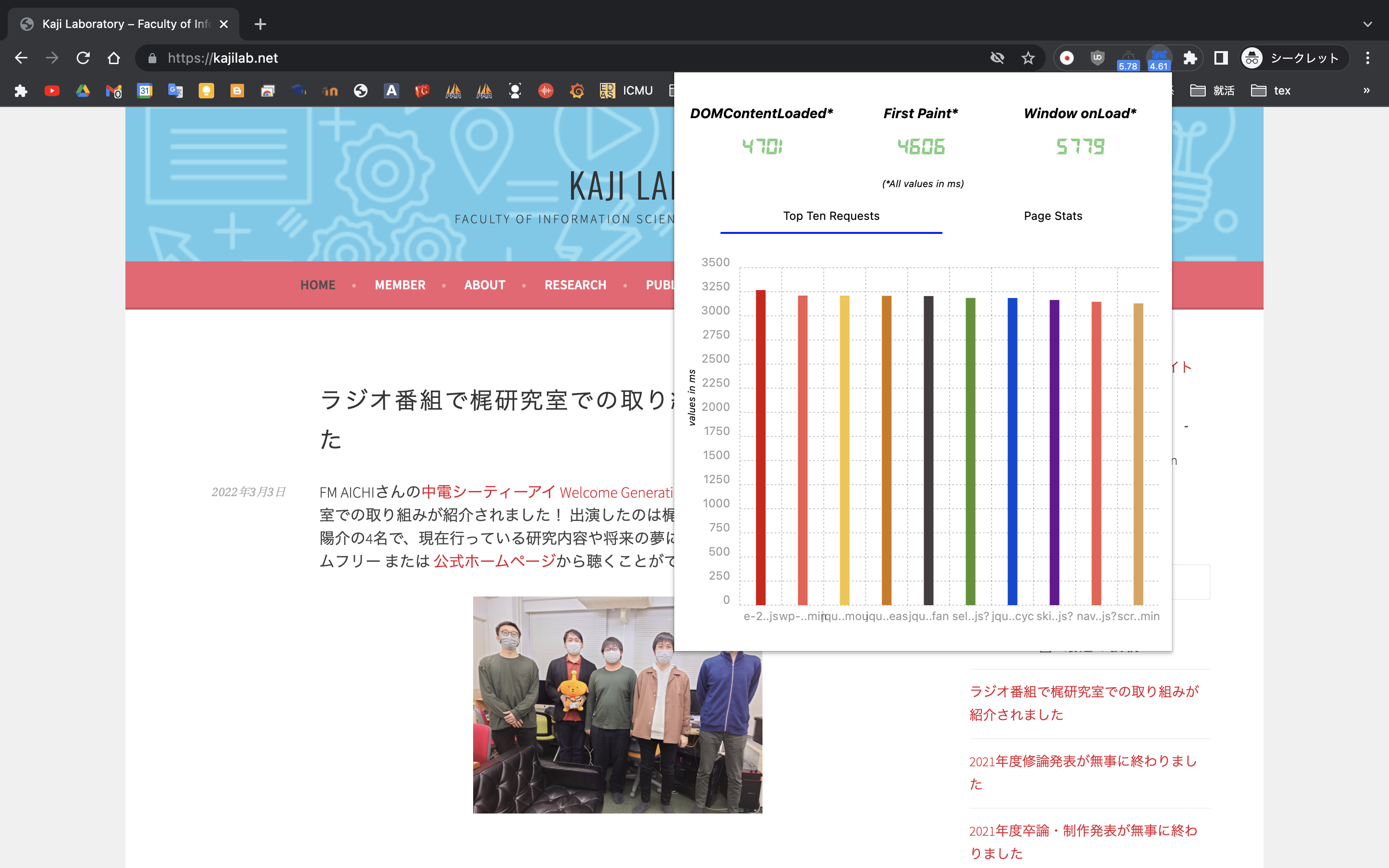Bookmark this page with the star icon

[1028, 58]
